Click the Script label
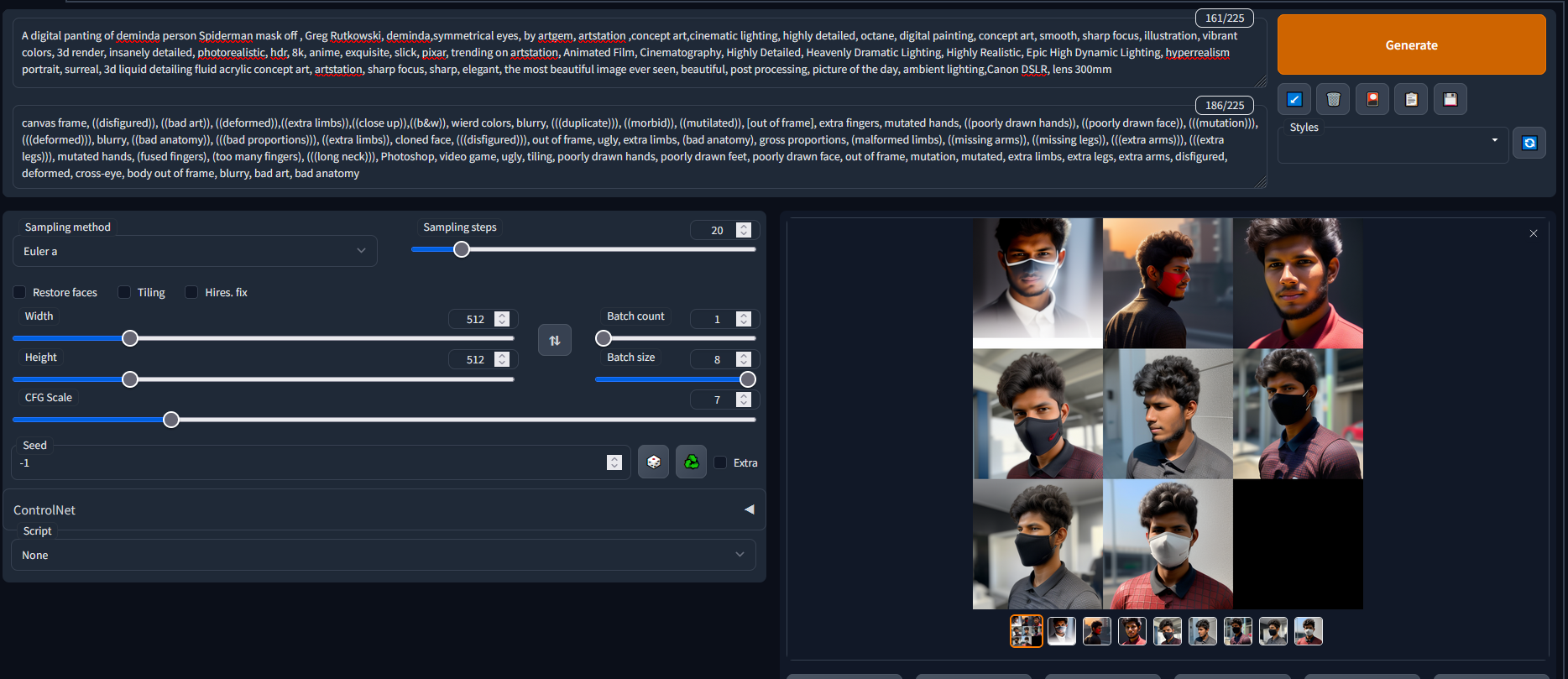 38,530
